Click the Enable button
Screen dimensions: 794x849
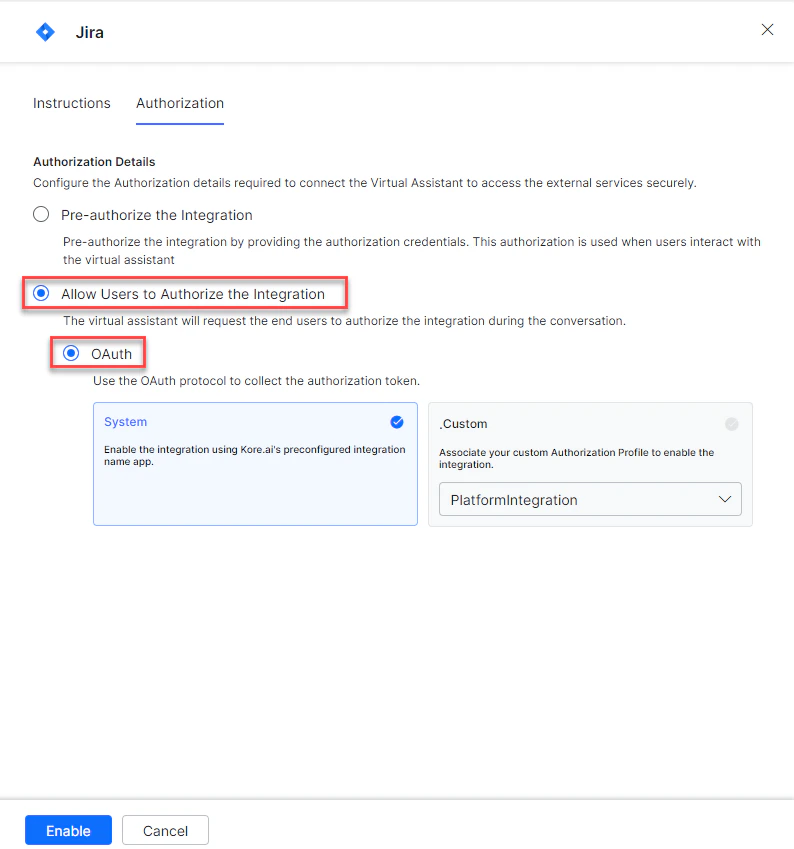click(x=68, y=830)
